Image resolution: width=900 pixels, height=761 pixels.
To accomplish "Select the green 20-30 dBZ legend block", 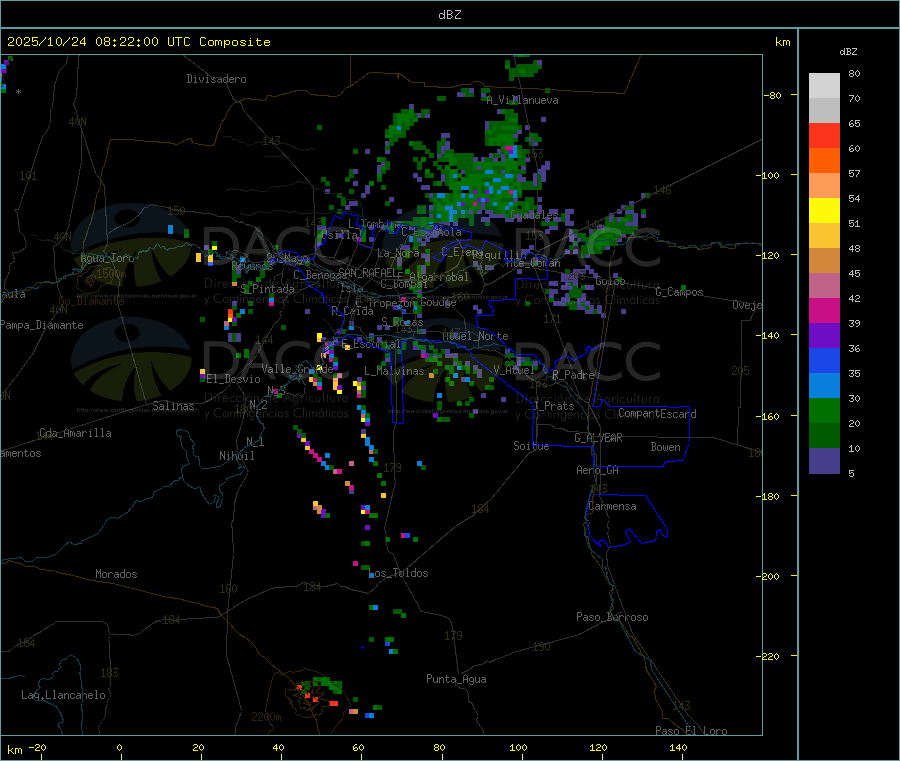I will [x=824, y=410].
